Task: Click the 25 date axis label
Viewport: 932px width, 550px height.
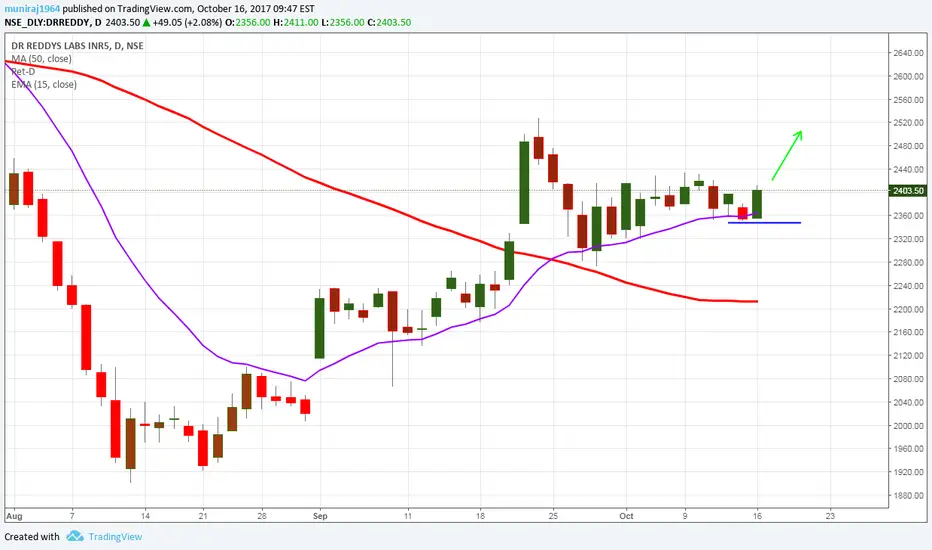Action: (553, 516)
